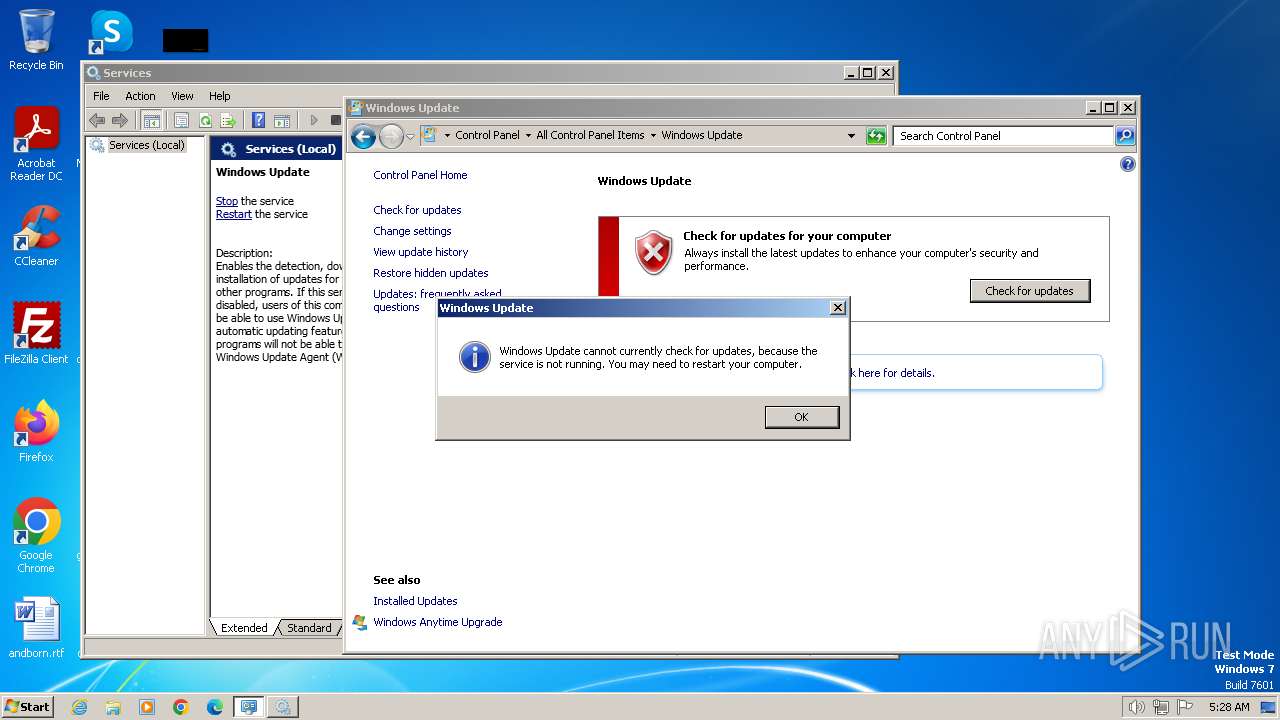Image resolution: width=1280 pixels, height=720 pixels.
Task: Click Refresh icon in Services toolbar
Action: (x=205, y=120)
